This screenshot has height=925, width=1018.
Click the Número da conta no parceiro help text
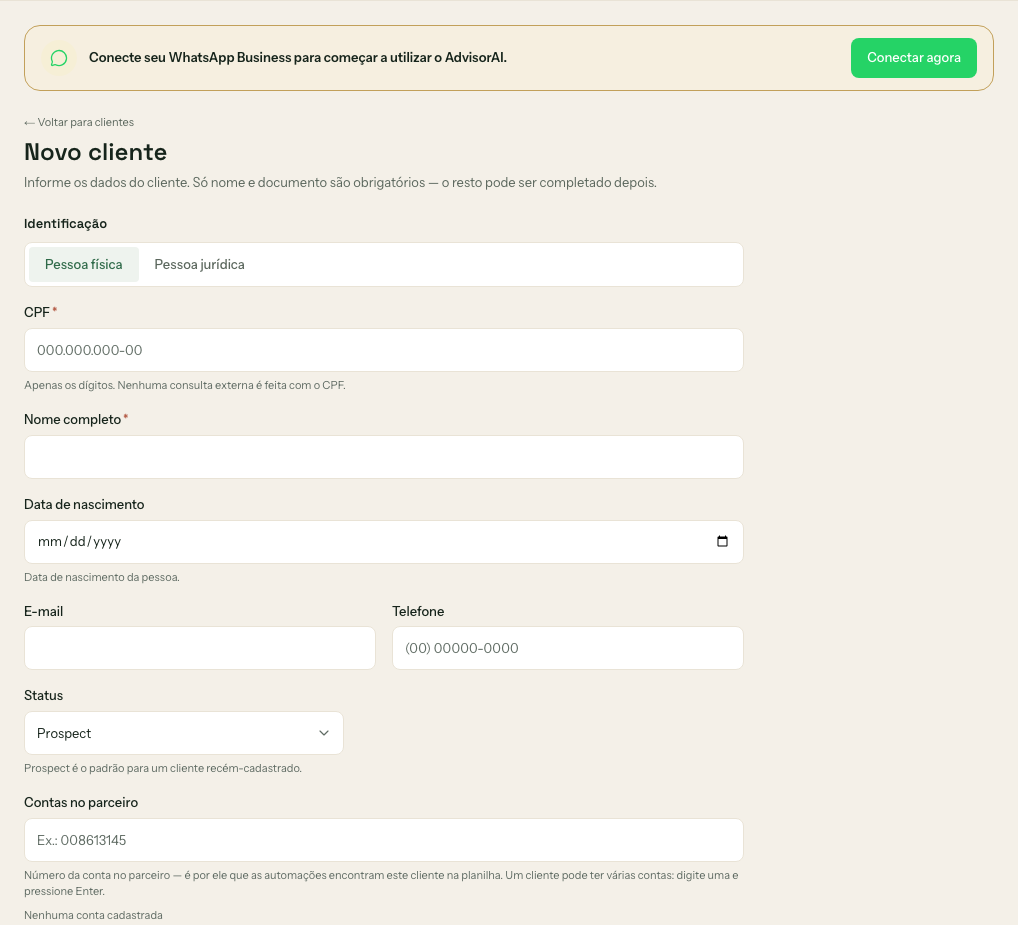click(x=381, y=883)
